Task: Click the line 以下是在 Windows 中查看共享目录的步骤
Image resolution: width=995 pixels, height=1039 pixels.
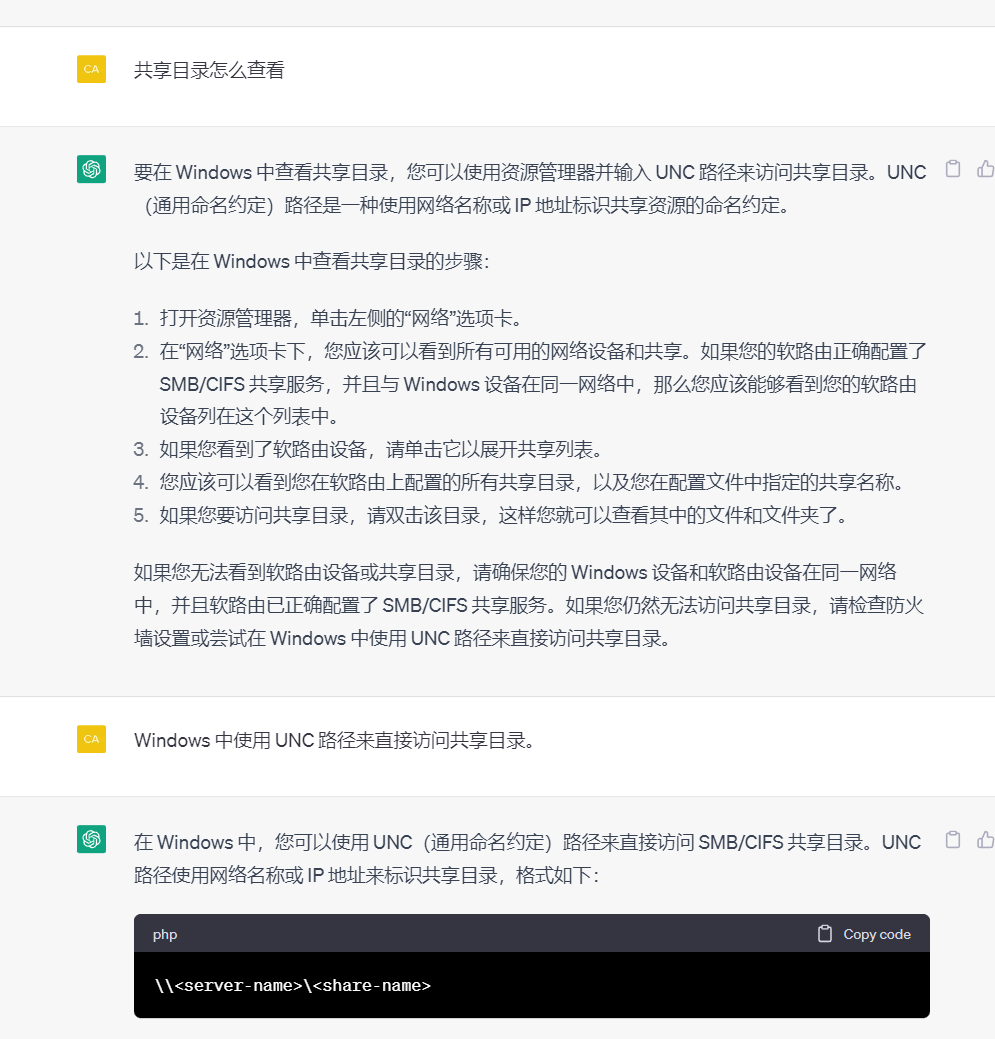Action: (311, 261)
